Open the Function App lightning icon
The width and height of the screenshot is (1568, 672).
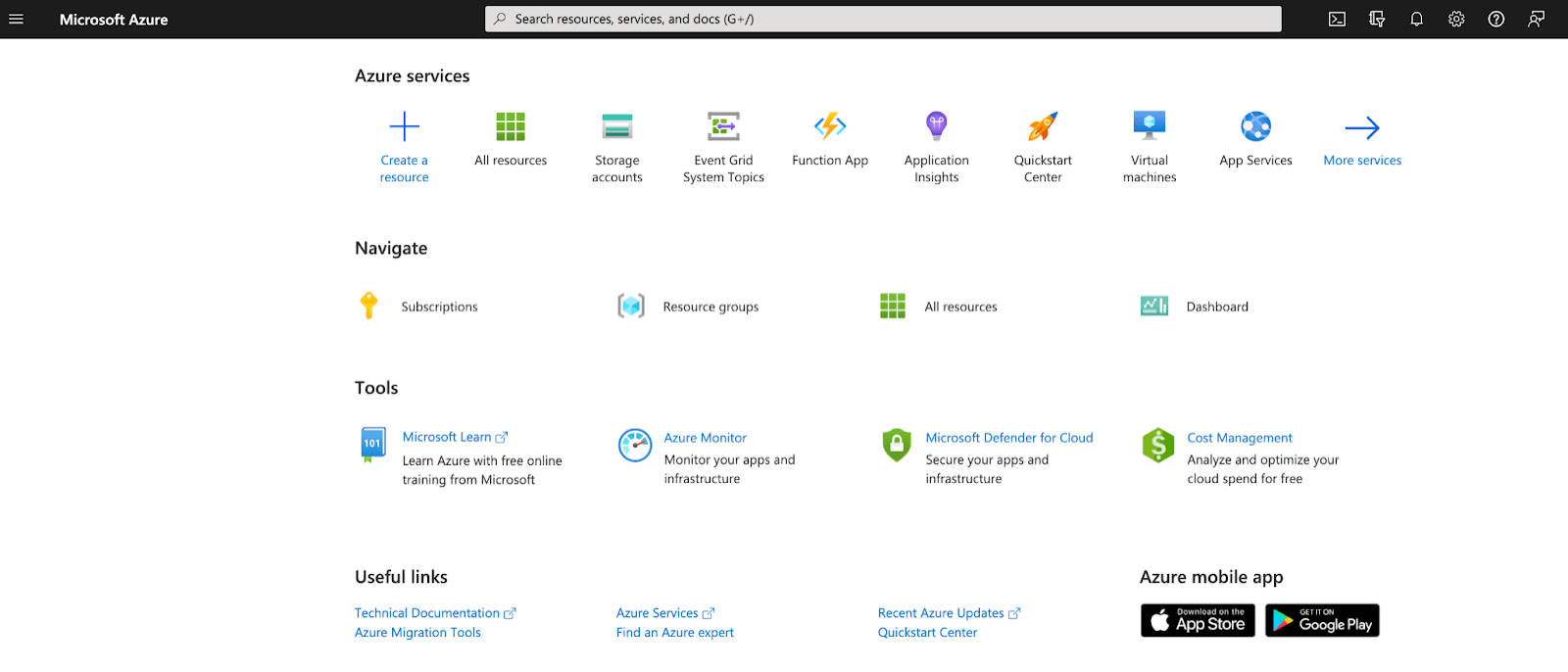[830, 125]
